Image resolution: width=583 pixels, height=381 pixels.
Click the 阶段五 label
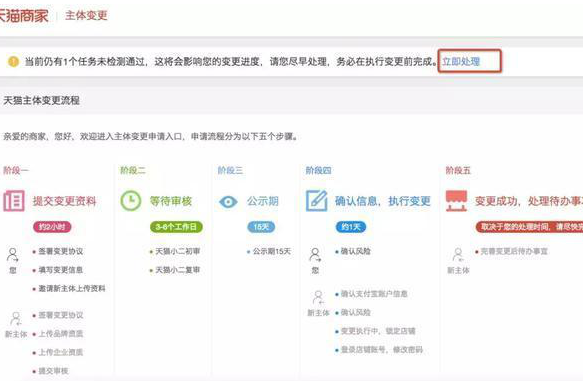point(458,170)
